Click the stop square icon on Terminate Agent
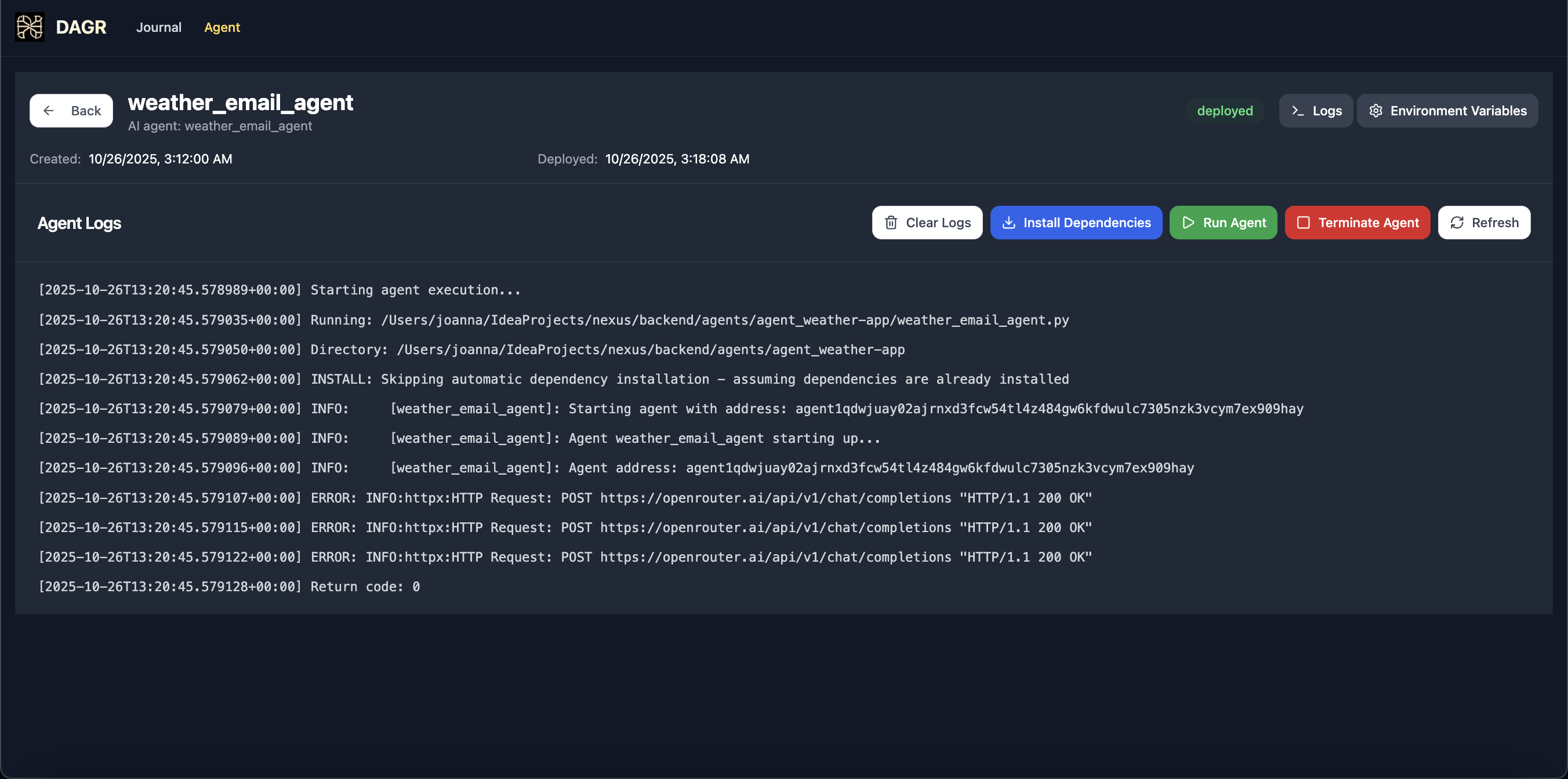The image size is (1568, 779). pos(1302,223)
